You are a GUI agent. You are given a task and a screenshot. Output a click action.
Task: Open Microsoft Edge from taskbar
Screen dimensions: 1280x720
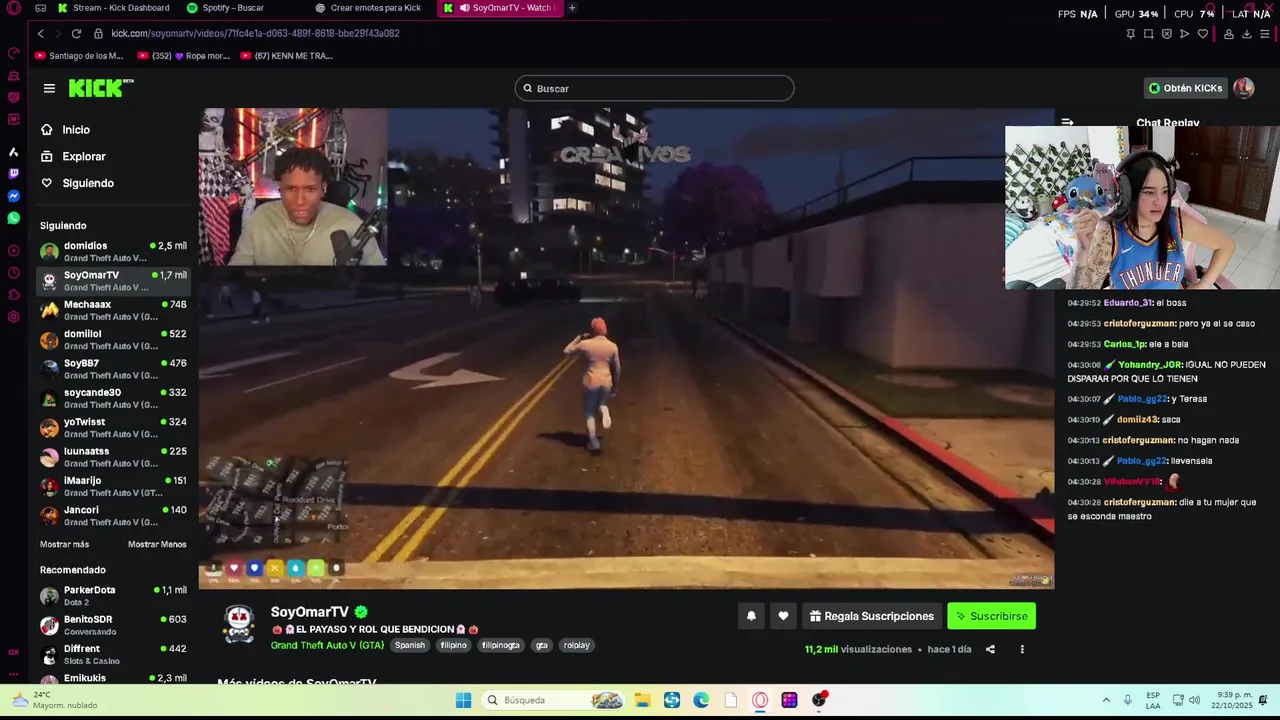701,700
